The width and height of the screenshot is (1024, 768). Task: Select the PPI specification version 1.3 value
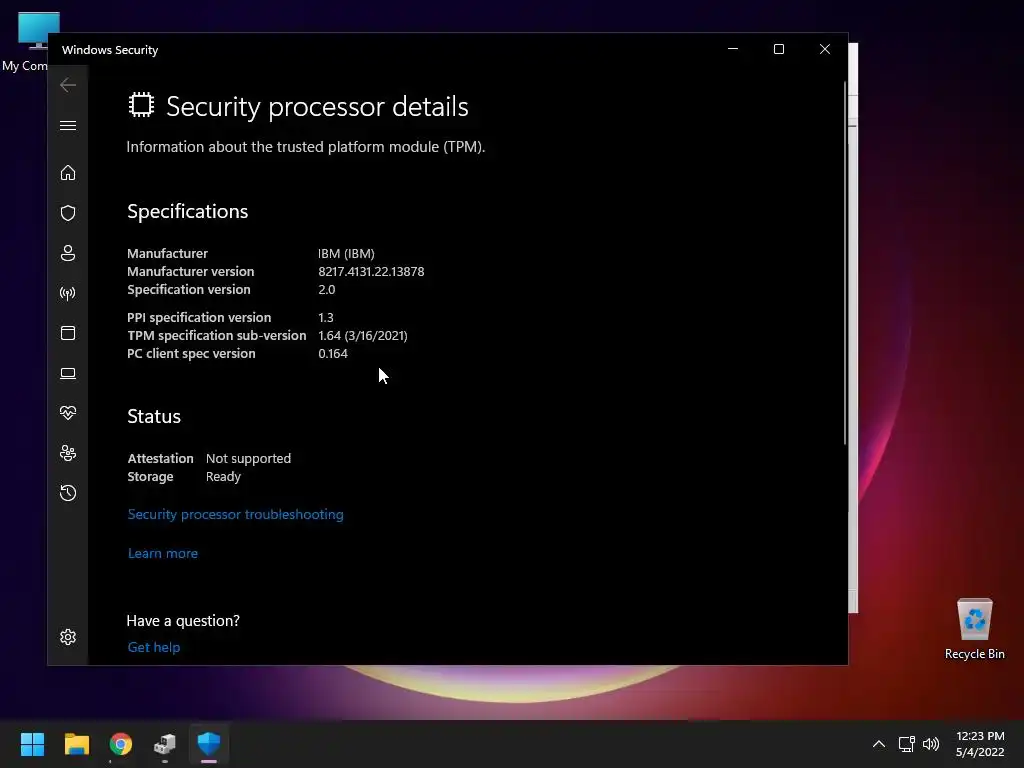(x=326, y=317)
